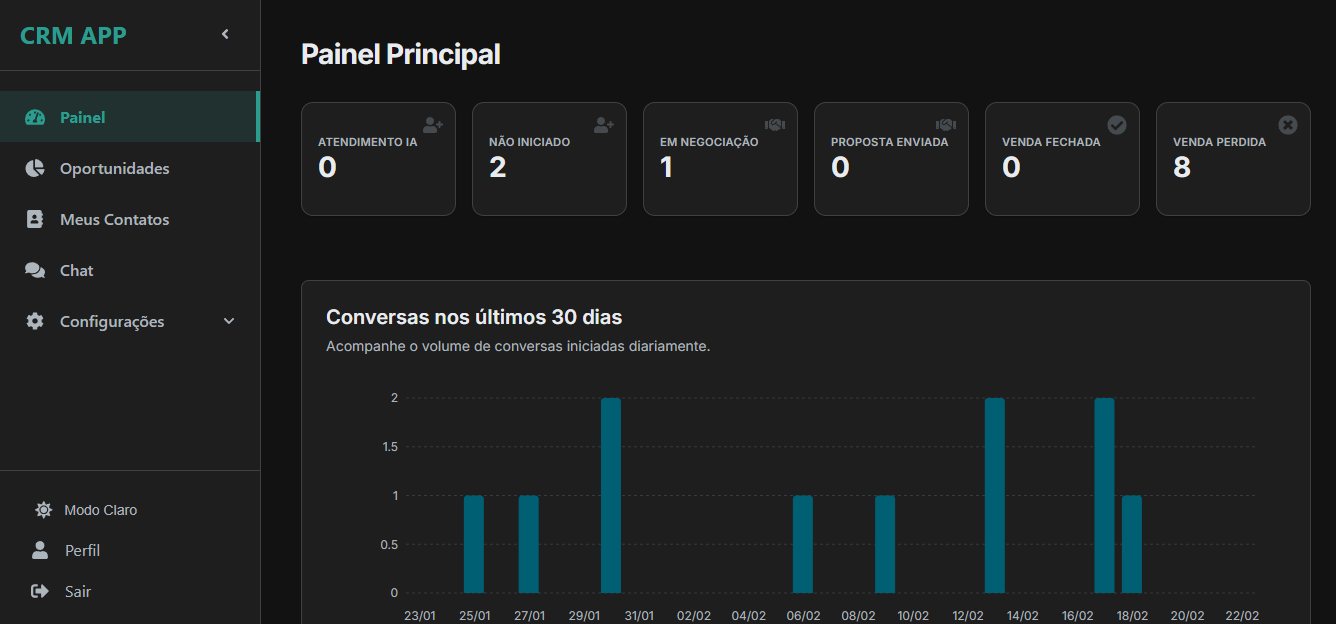The height and width of the screenshot is (624, 1336).
Task: Click the checkmark icon on Venda Fechada card
Action: (1117, 125)
